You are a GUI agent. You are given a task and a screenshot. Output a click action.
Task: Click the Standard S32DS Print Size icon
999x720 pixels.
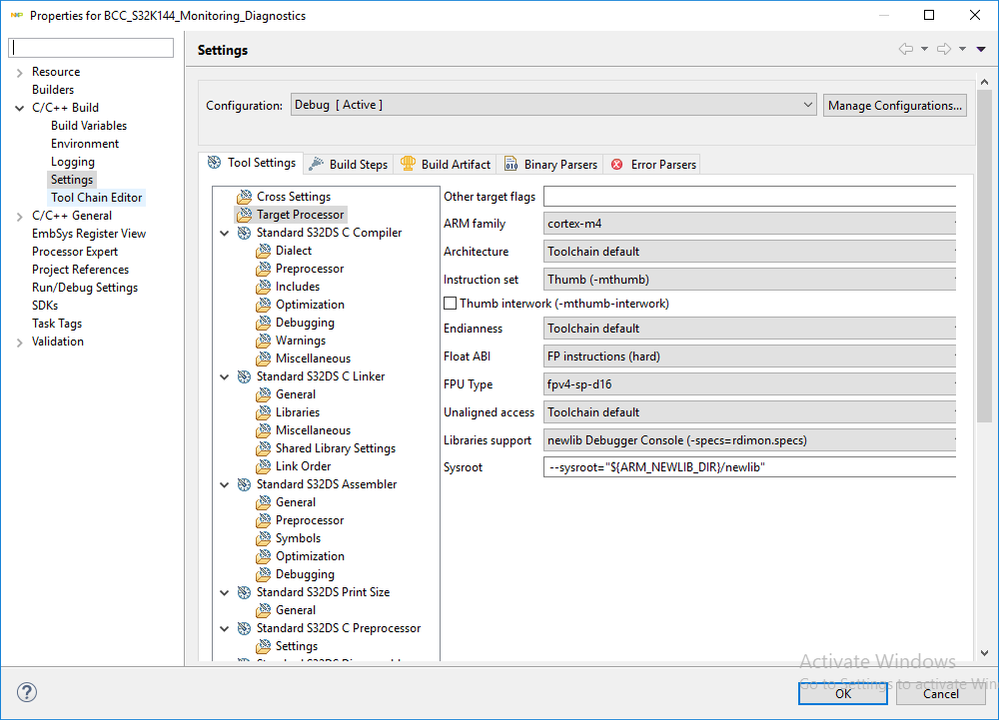click(x=244, y=593)
